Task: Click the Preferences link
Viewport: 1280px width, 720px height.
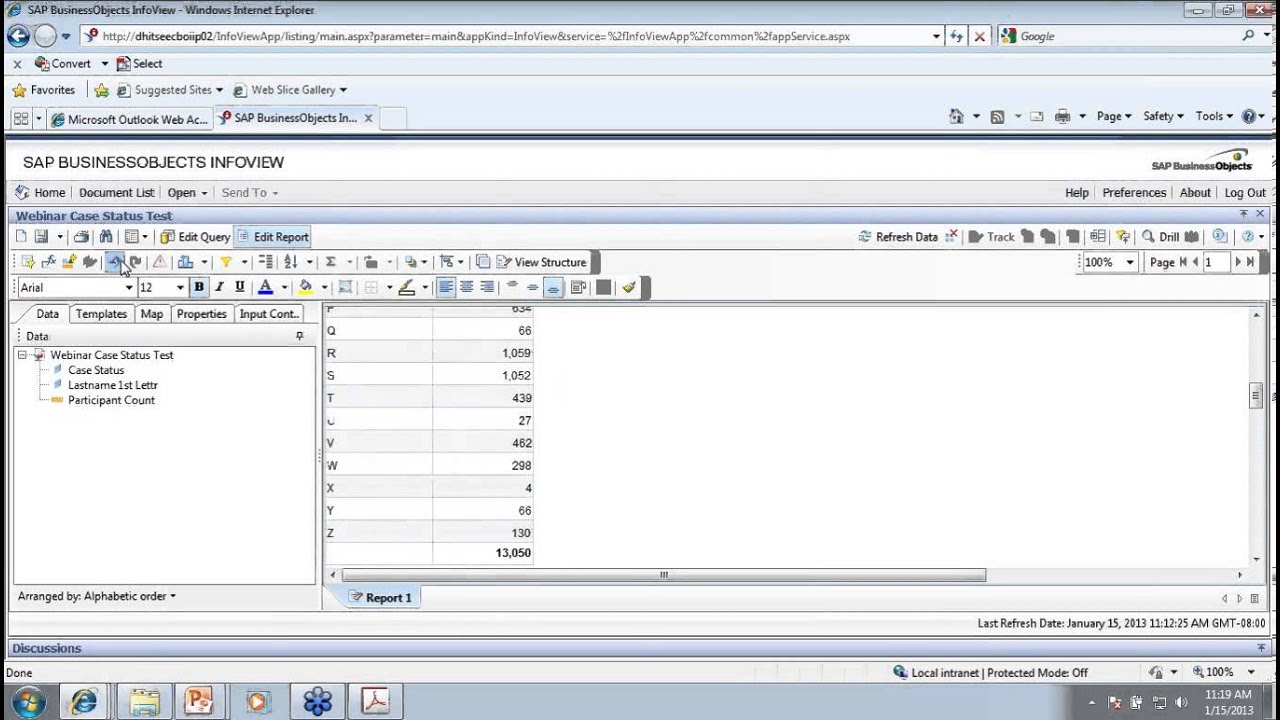Action: 1134,193
